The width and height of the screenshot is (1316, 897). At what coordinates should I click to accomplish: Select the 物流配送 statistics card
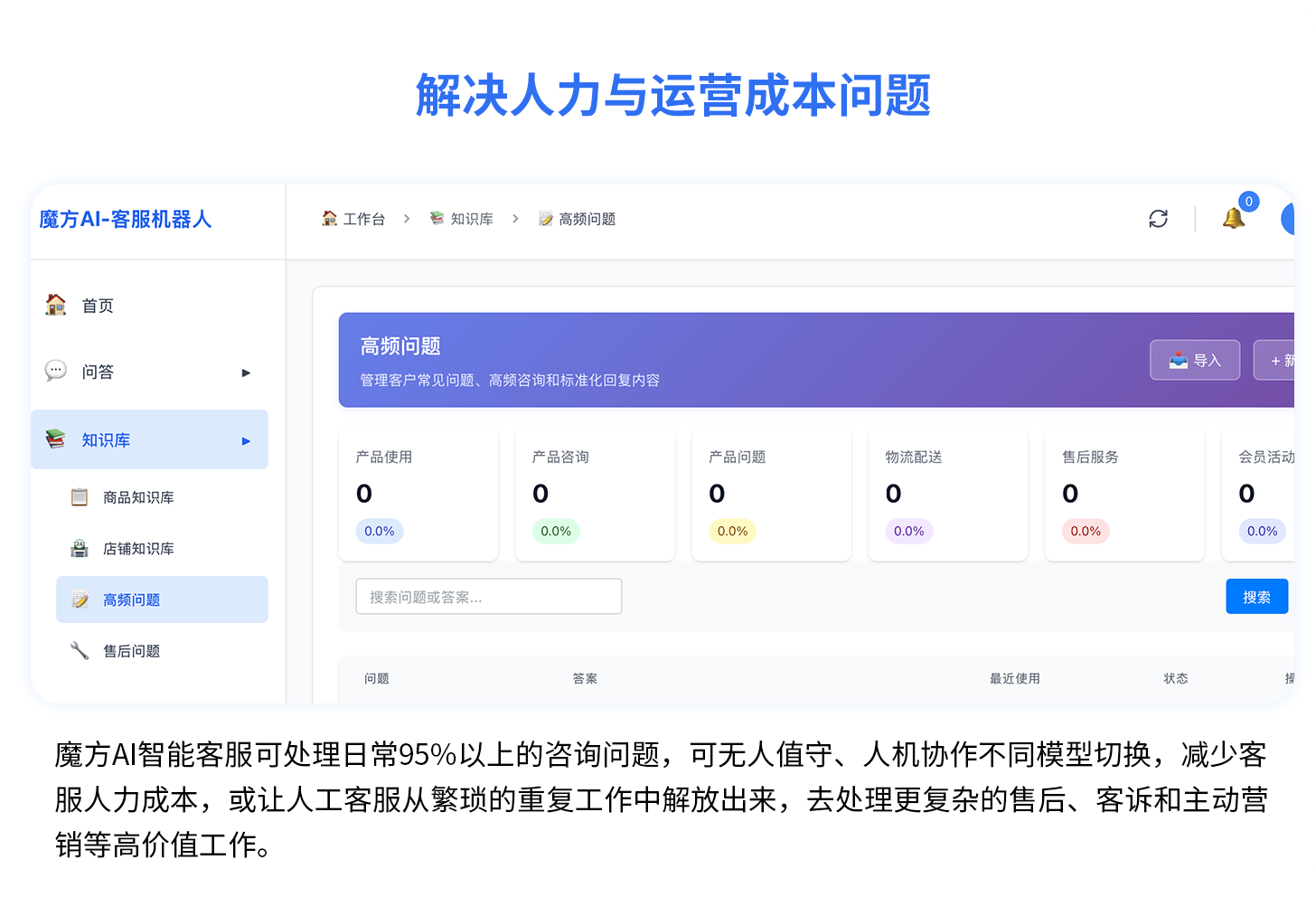tap(947, 495)
